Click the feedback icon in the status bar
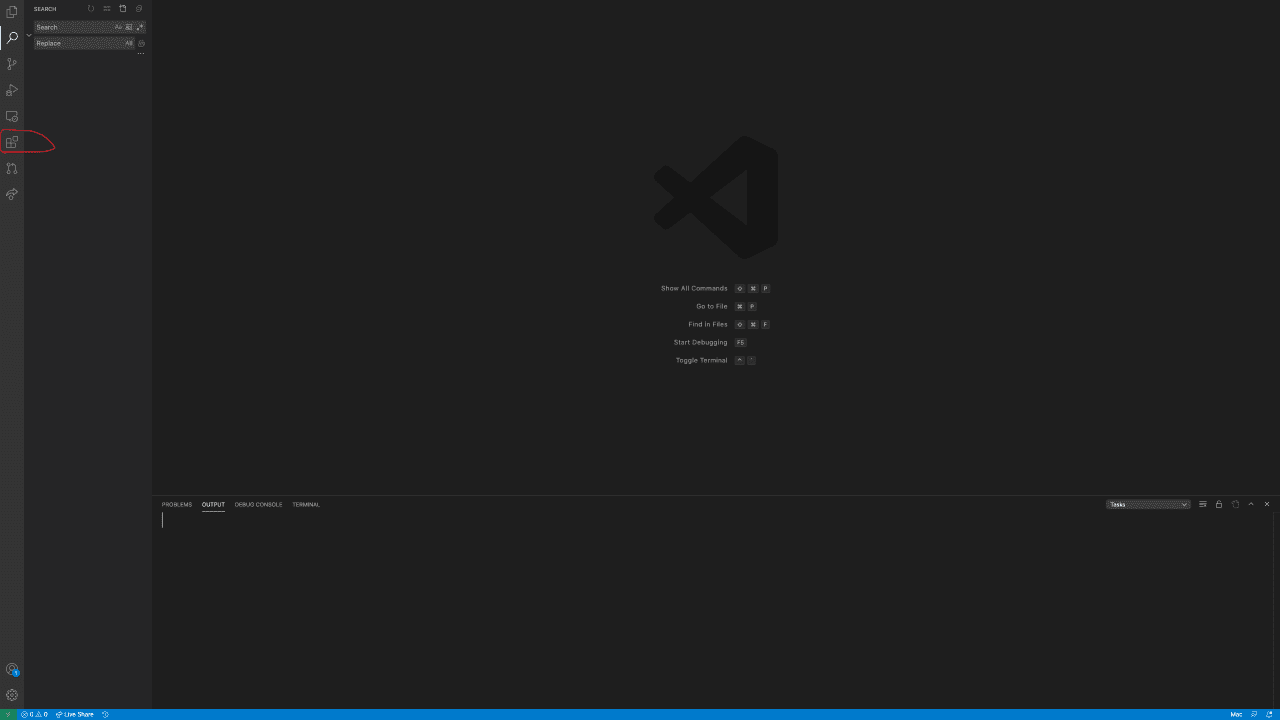This screenshot has height=720, width=1280. (1254, 714)
